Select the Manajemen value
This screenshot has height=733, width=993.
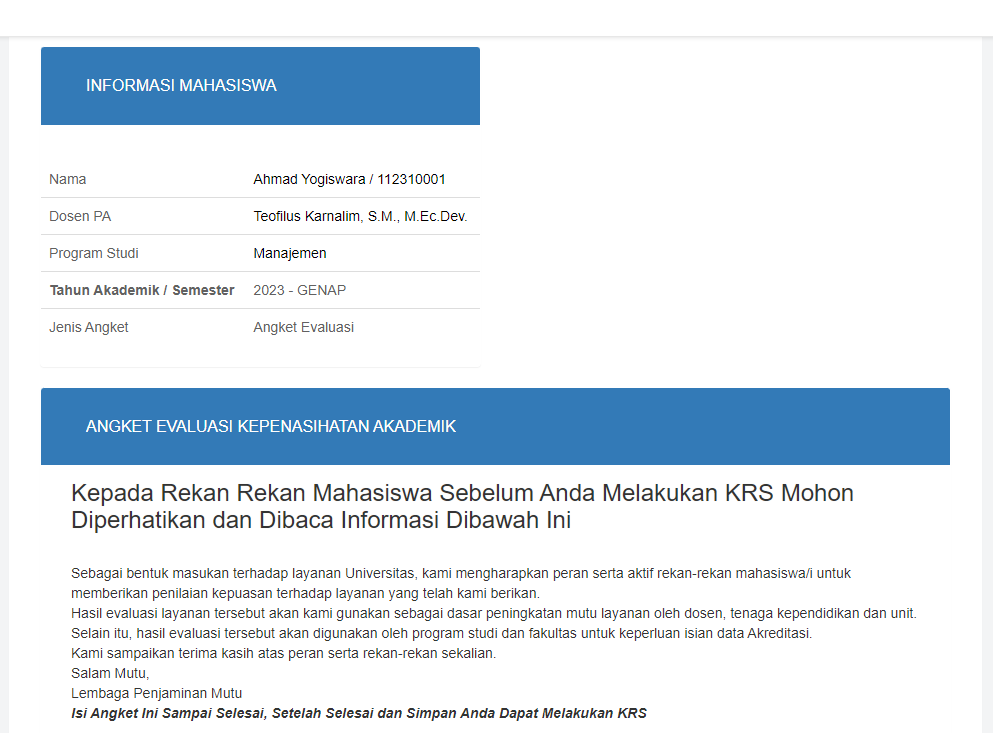[290, 253]
